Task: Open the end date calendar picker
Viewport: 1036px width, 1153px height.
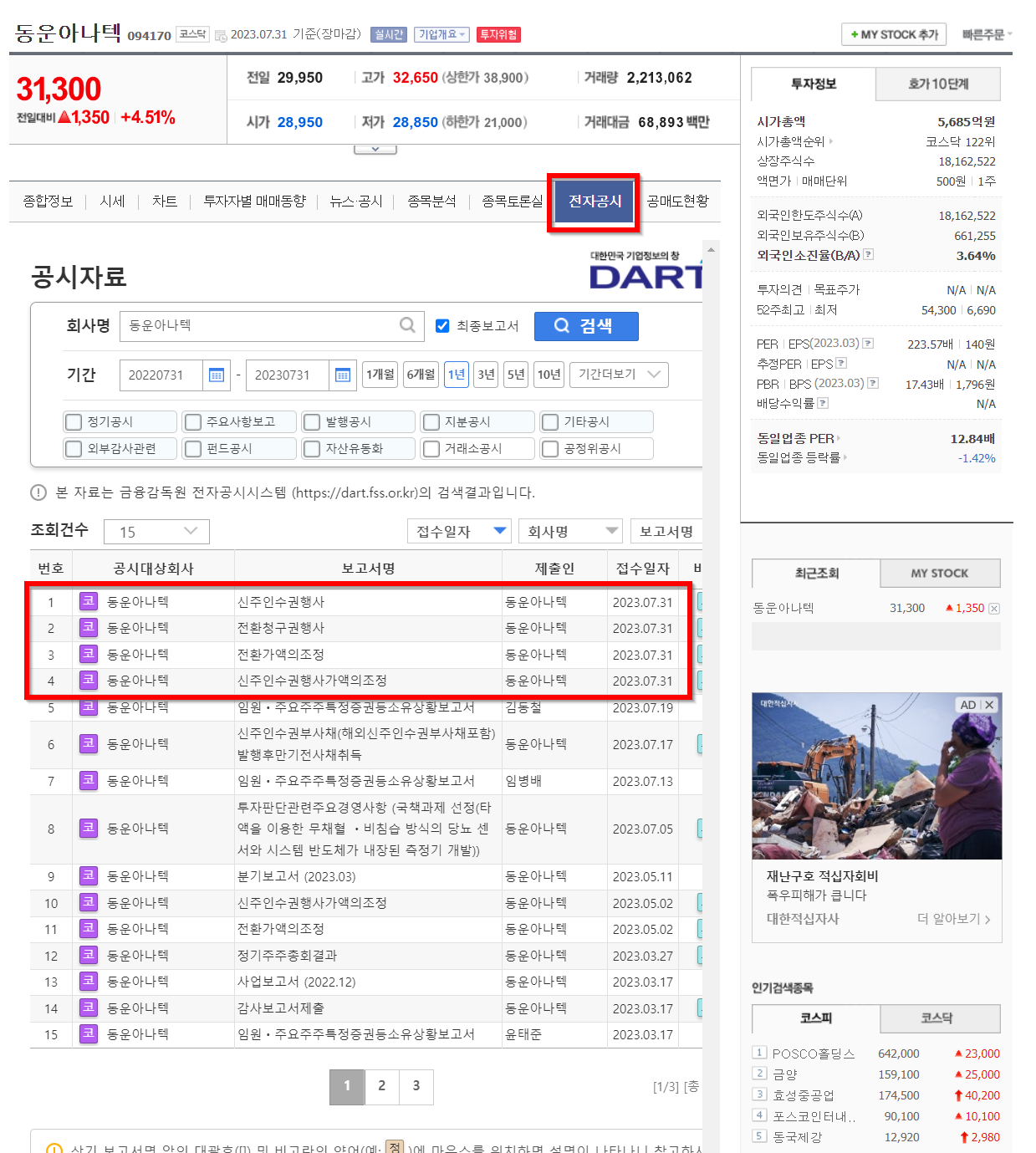Action: click(342, 375)
